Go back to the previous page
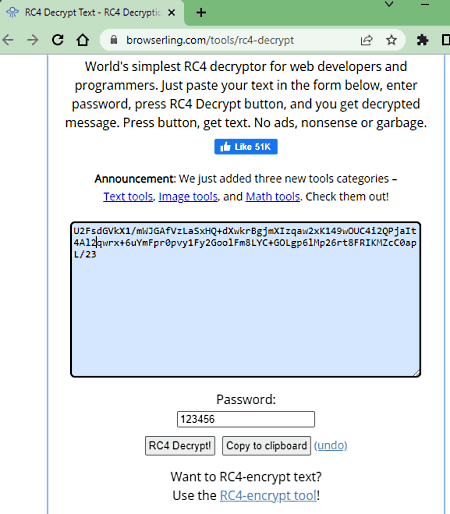450x514 pixels. 8,40
